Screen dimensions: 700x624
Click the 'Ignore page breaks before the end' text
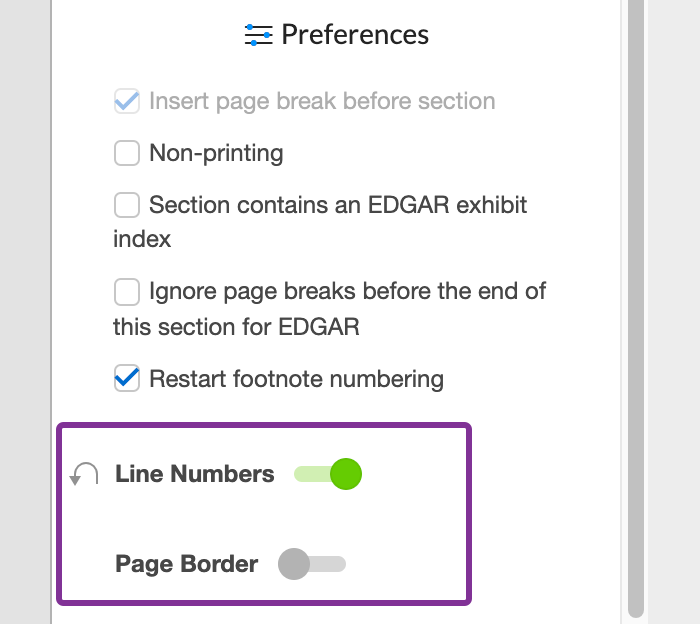pyautogui.click(x=347, y=292)
